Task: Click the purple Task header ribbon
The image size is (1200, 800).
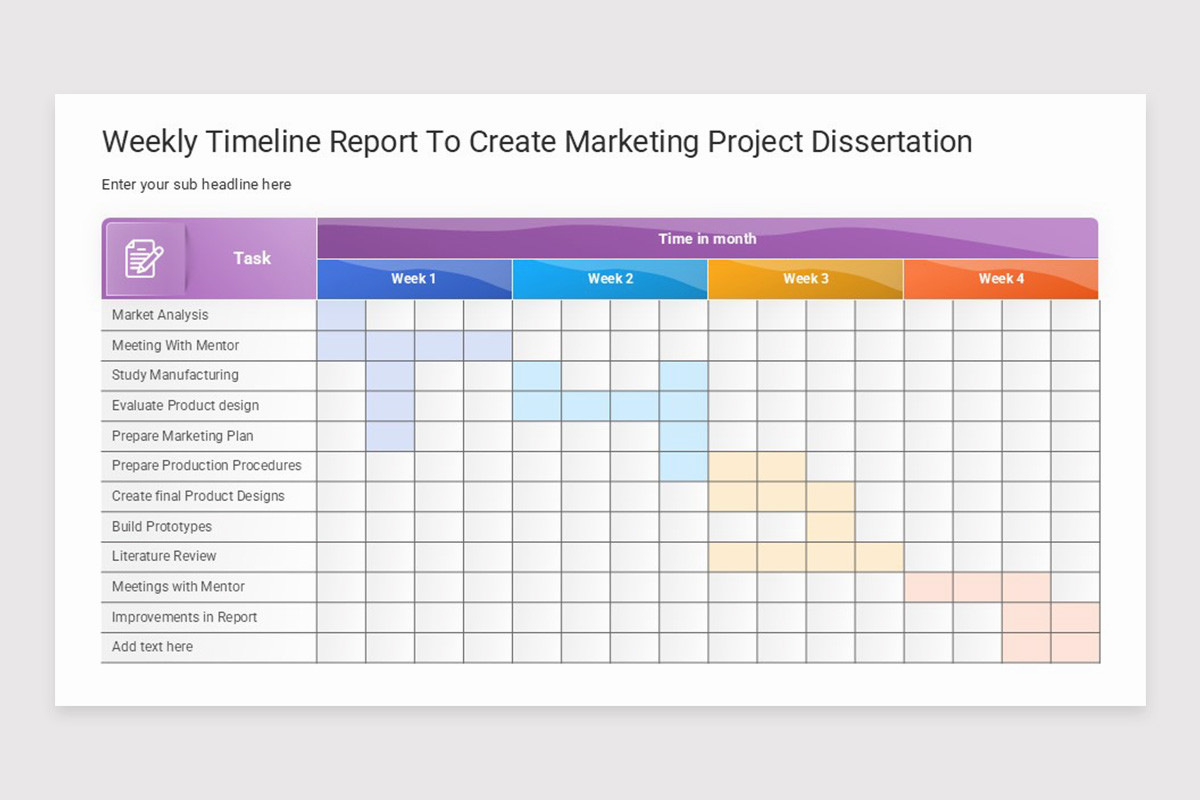Action: [251, 258]
